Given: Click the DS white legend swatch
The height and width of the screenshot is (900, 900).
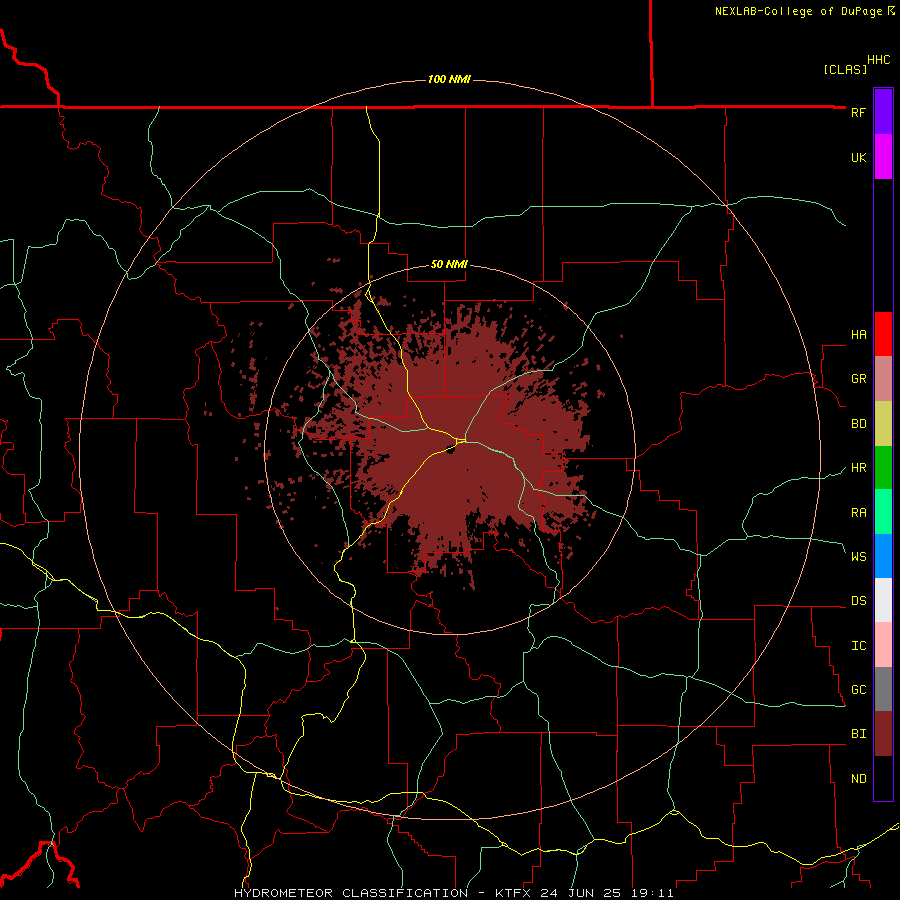Looking at the screenshot, I should (x=883, y=600).
